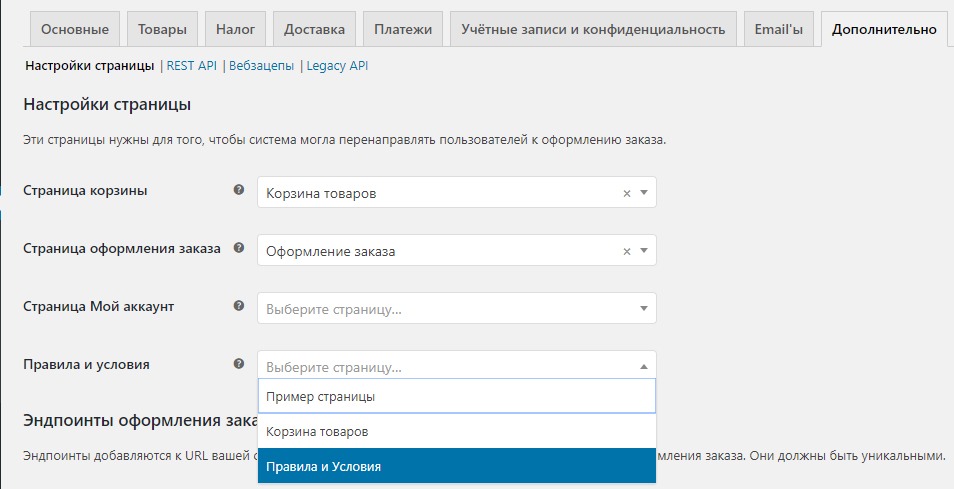The image size is (954, 489).
Task: Open help tooltip for Страница оформления заказа
Action: [x=238, y=248]
